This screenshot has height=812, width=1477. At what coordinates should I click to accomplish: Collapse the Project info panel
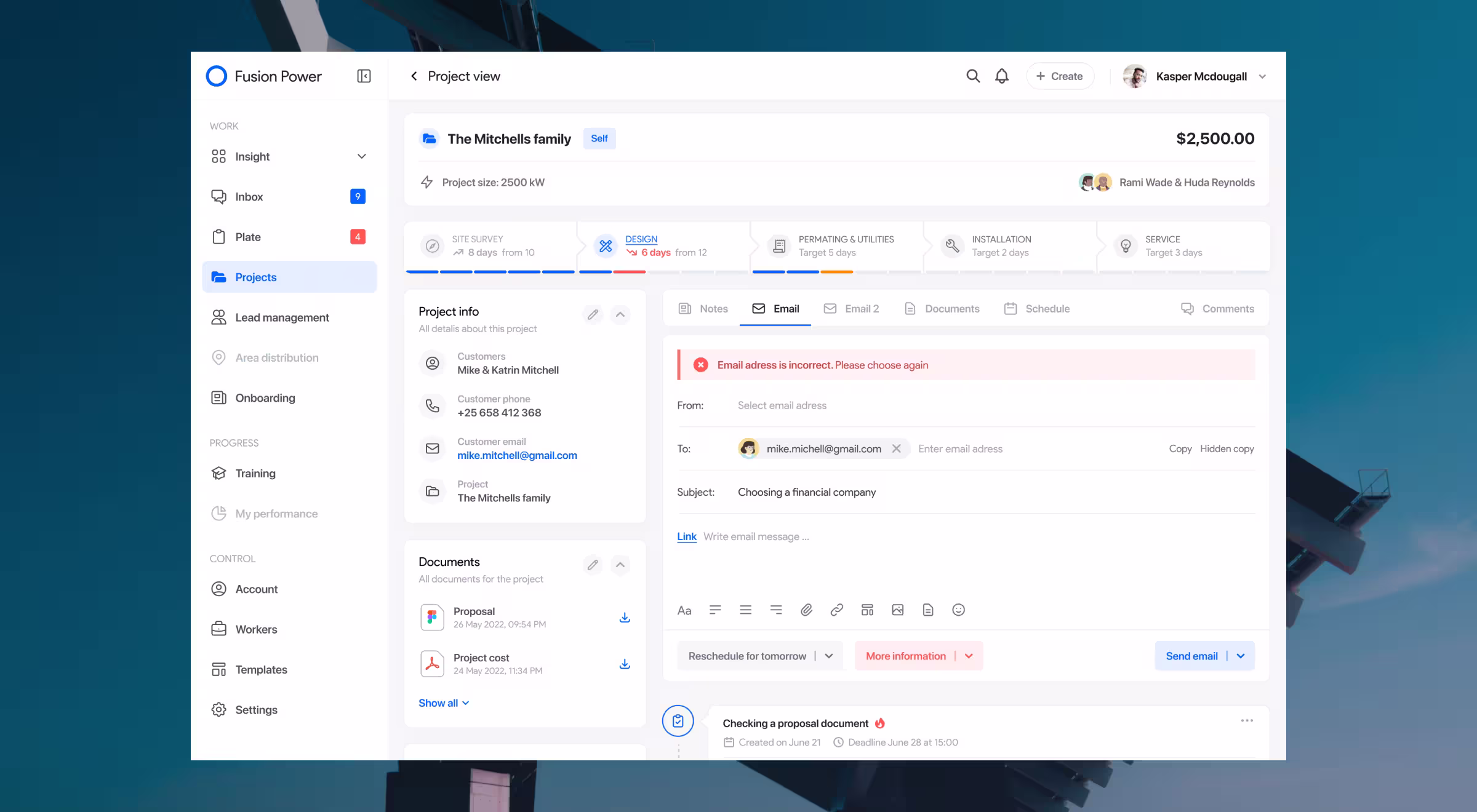click(x=620, y=314)
